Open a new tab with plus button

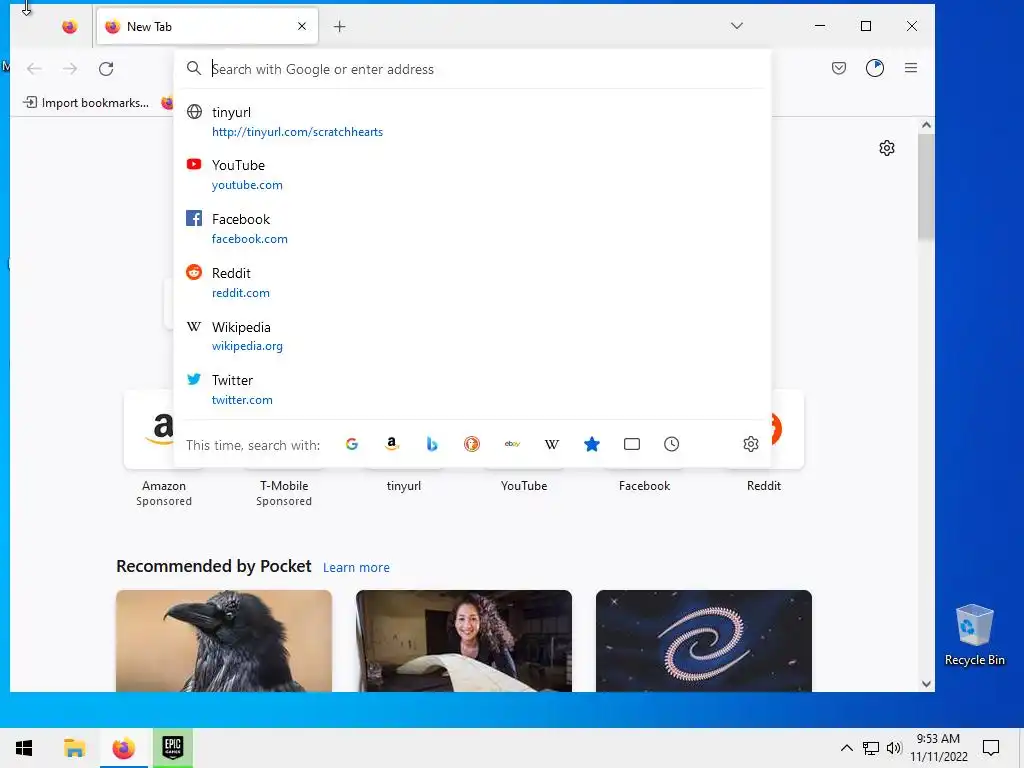click(x=340, y=27)
